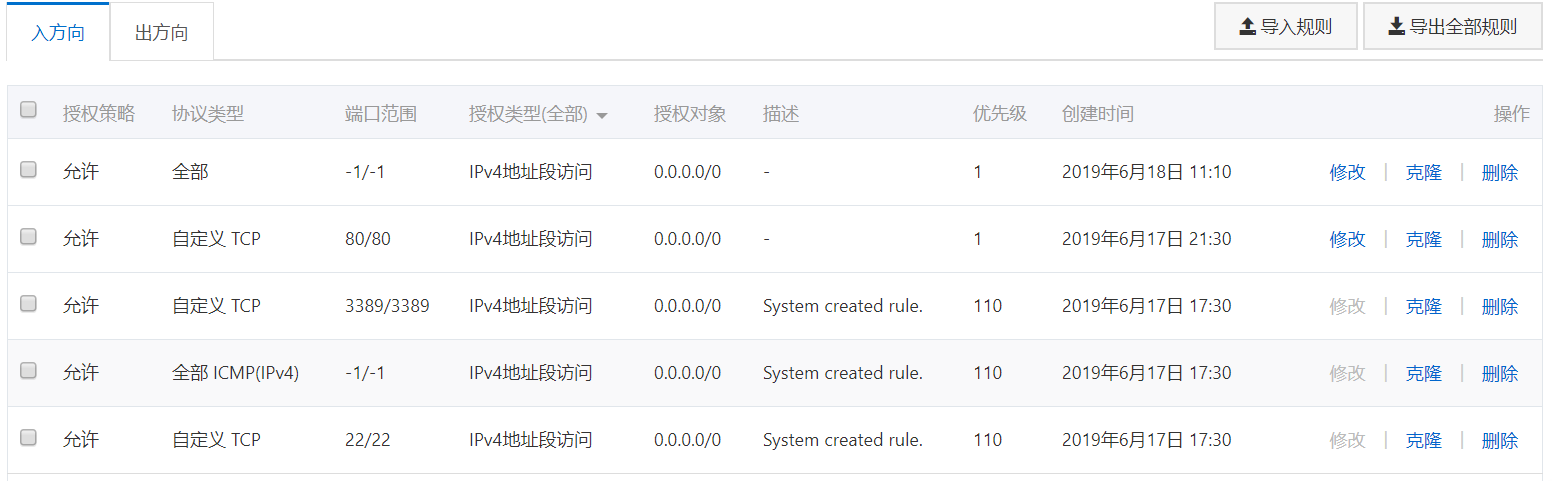1552x481 pixels.
Task: Click 克隆 for the 80/80 TCP rule
Action: [x=1423, y=239]
